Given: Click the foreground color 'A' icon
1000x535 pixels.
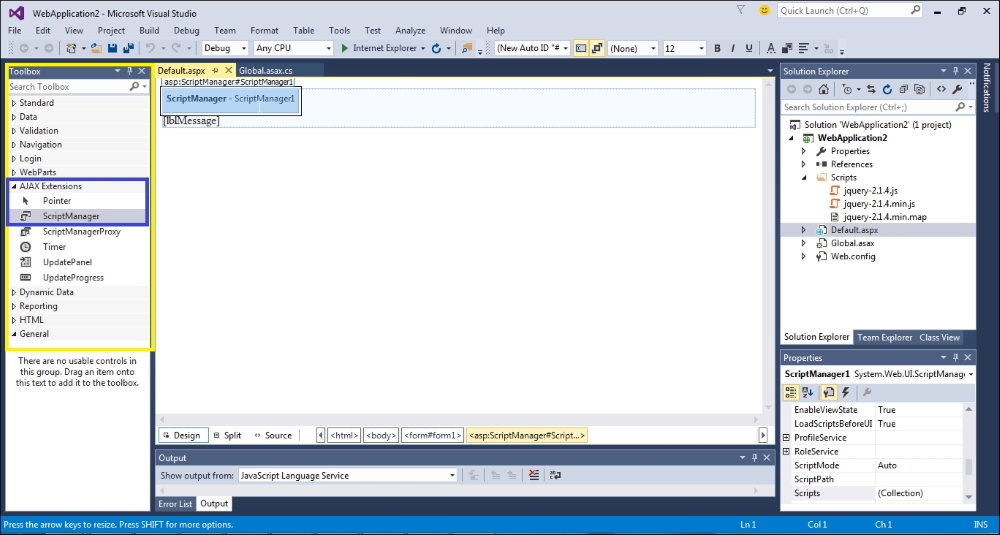Looking at the screenshot, I should pyautogui.click(x=770, y=48).
